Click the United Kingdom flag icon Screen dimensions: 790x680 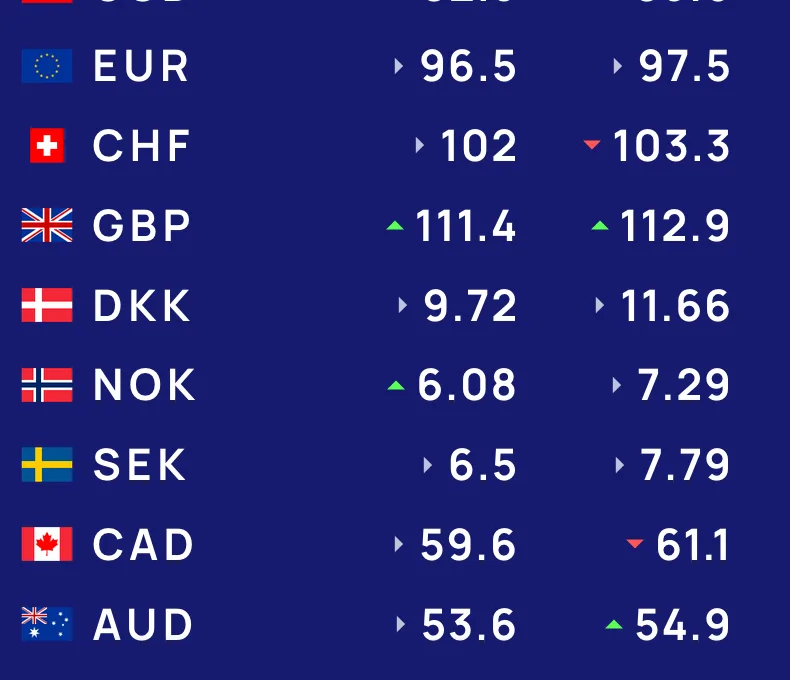pos(47,226)
